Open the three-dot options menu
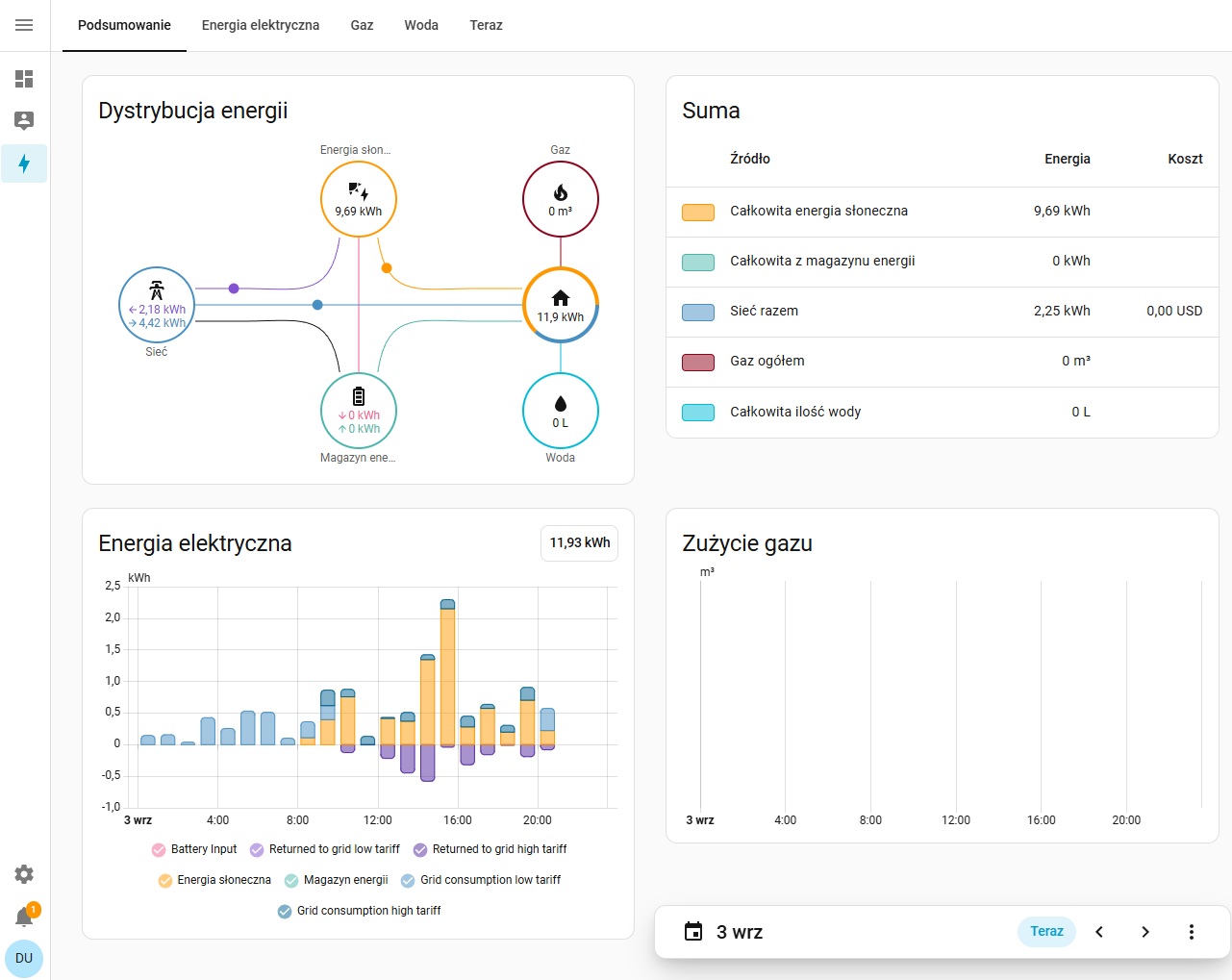The height and width of the screenshot is (980, 1232). [1192, 931]
